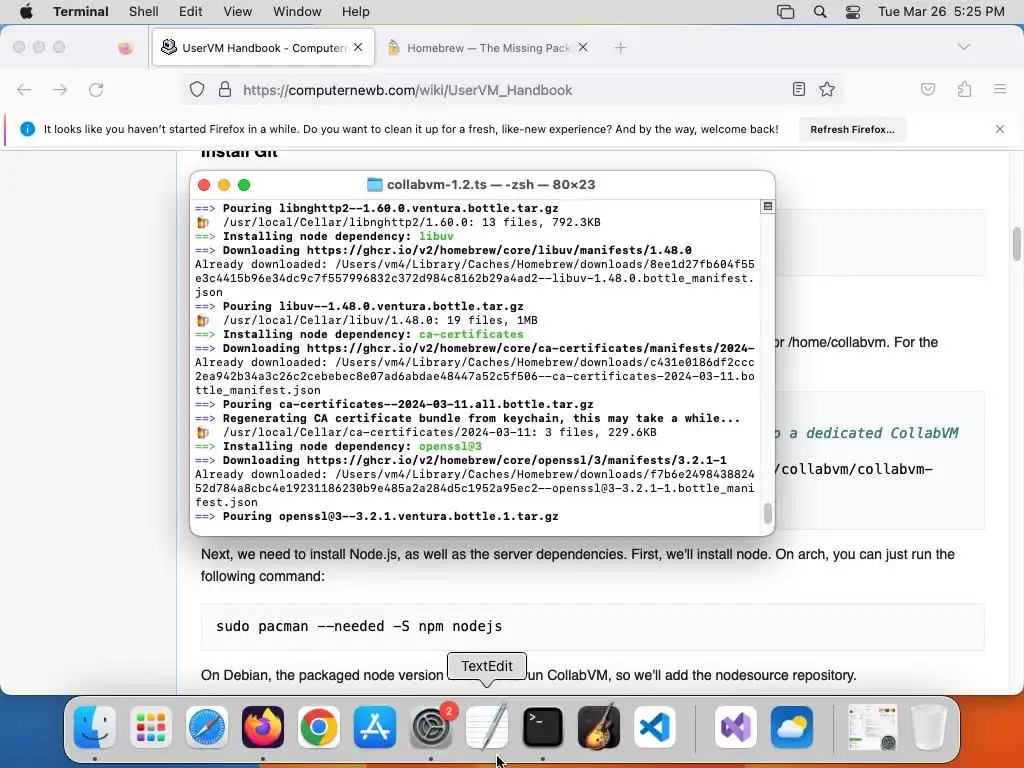Click the Refresh Firefox button
1024x768 pixels.
pos(852,129)
